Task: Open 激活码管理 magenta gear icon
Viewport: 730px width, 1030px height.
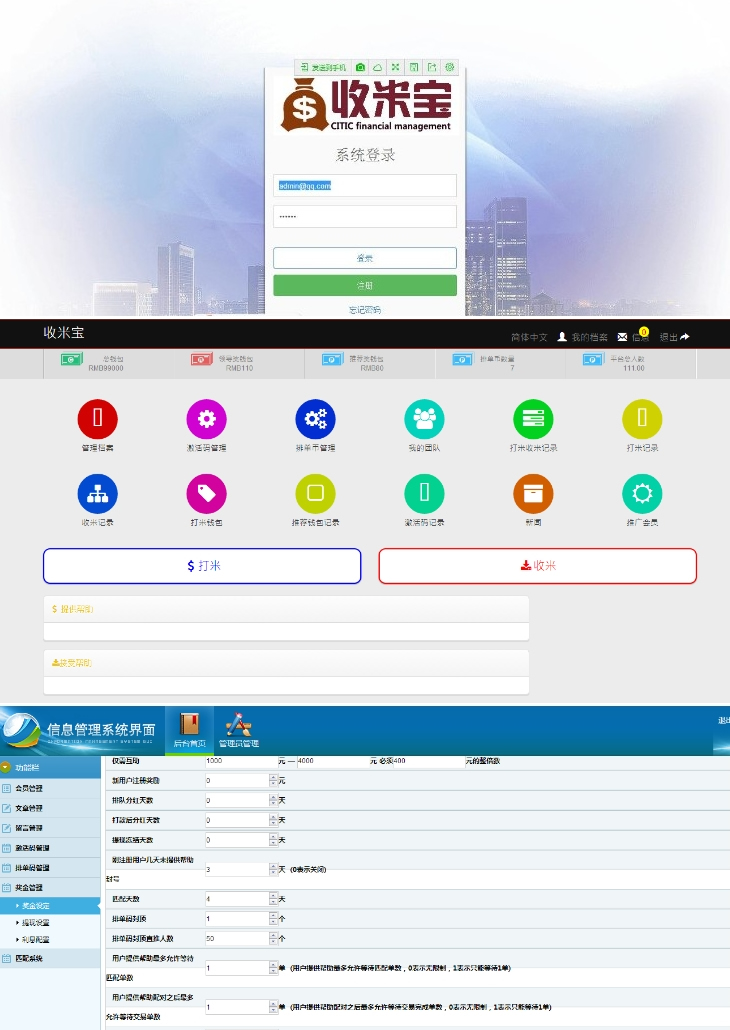Action: [x=206, y=419]
